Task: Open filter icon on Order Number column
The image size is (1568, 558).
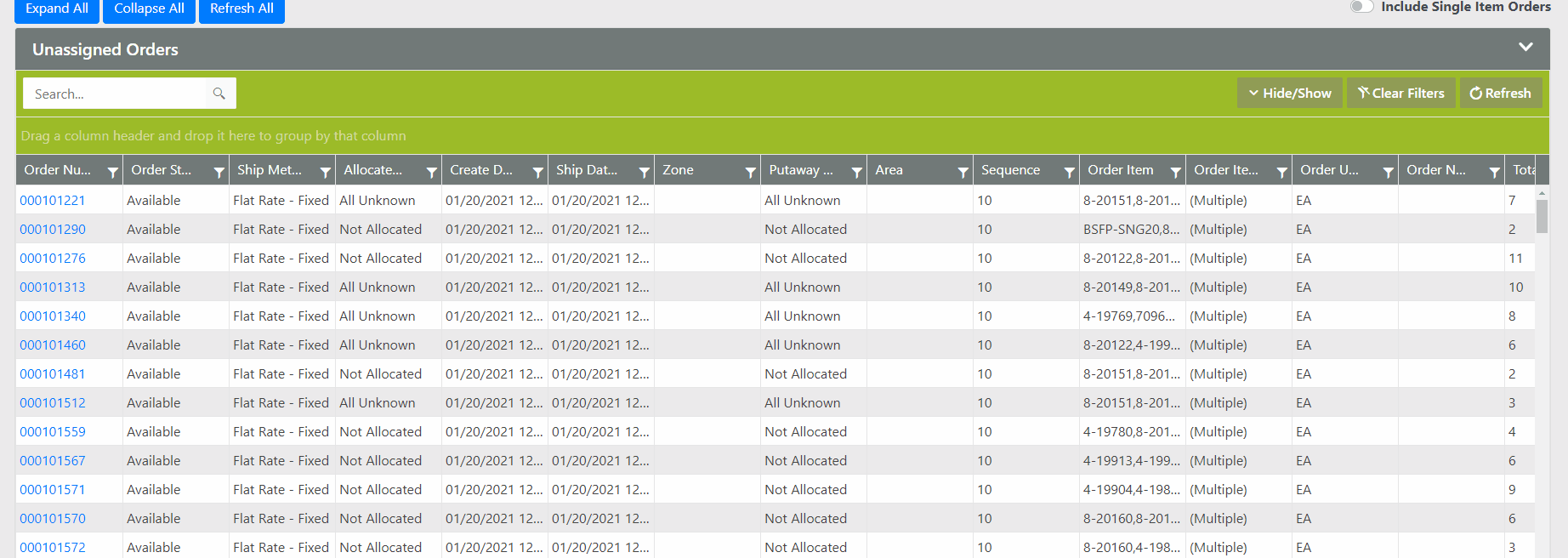Action: tap(112, 172)
